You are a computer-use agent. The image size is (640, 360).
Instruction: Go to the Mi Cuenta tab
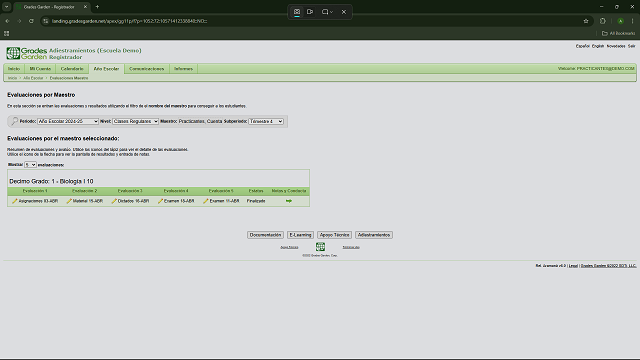click(x=40, y=69)
